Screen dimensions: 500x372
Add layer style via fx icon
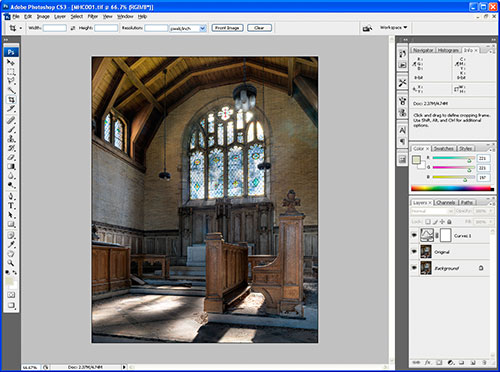tap(428, 362)
